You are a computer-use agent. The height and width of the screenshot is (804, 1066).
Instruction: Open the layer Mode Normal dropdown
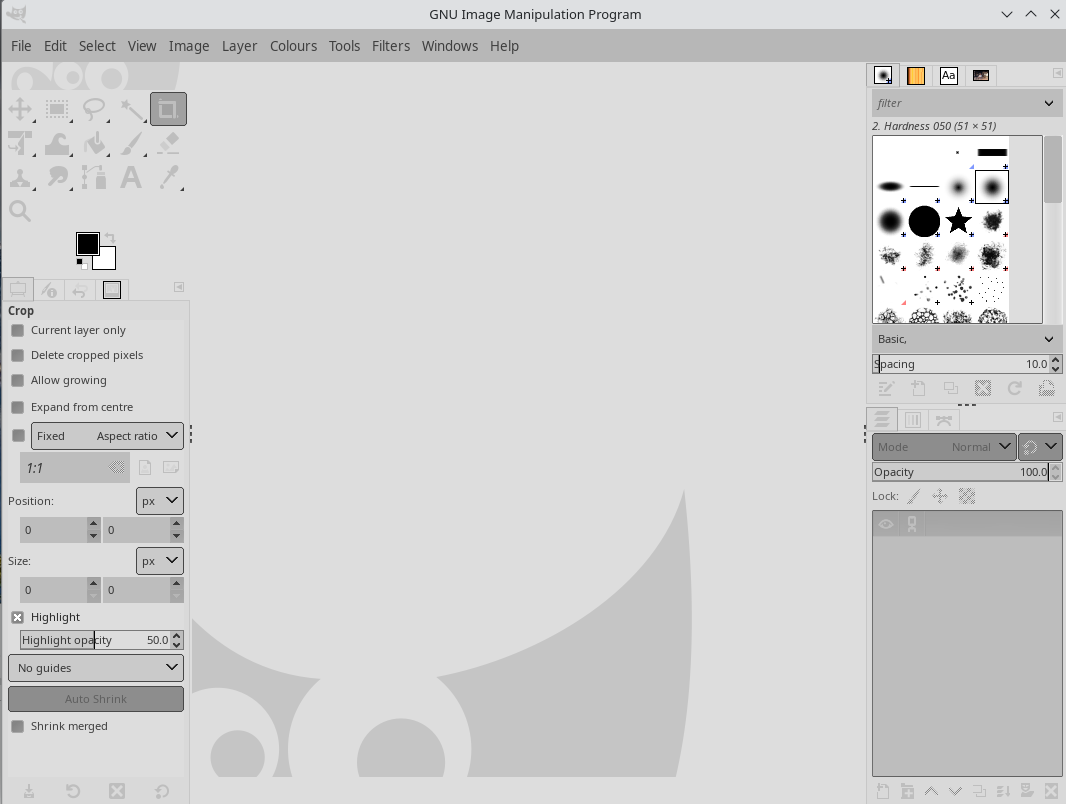click(x=944, y=447)
